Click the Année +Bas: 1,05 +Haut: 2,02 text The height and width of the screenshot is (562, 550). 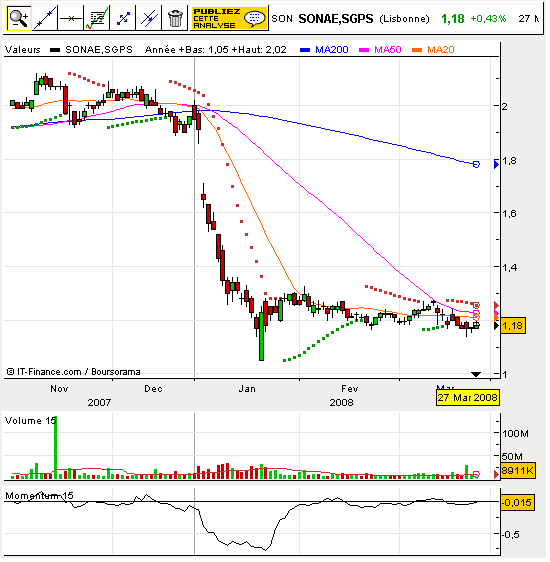[216, 50]
